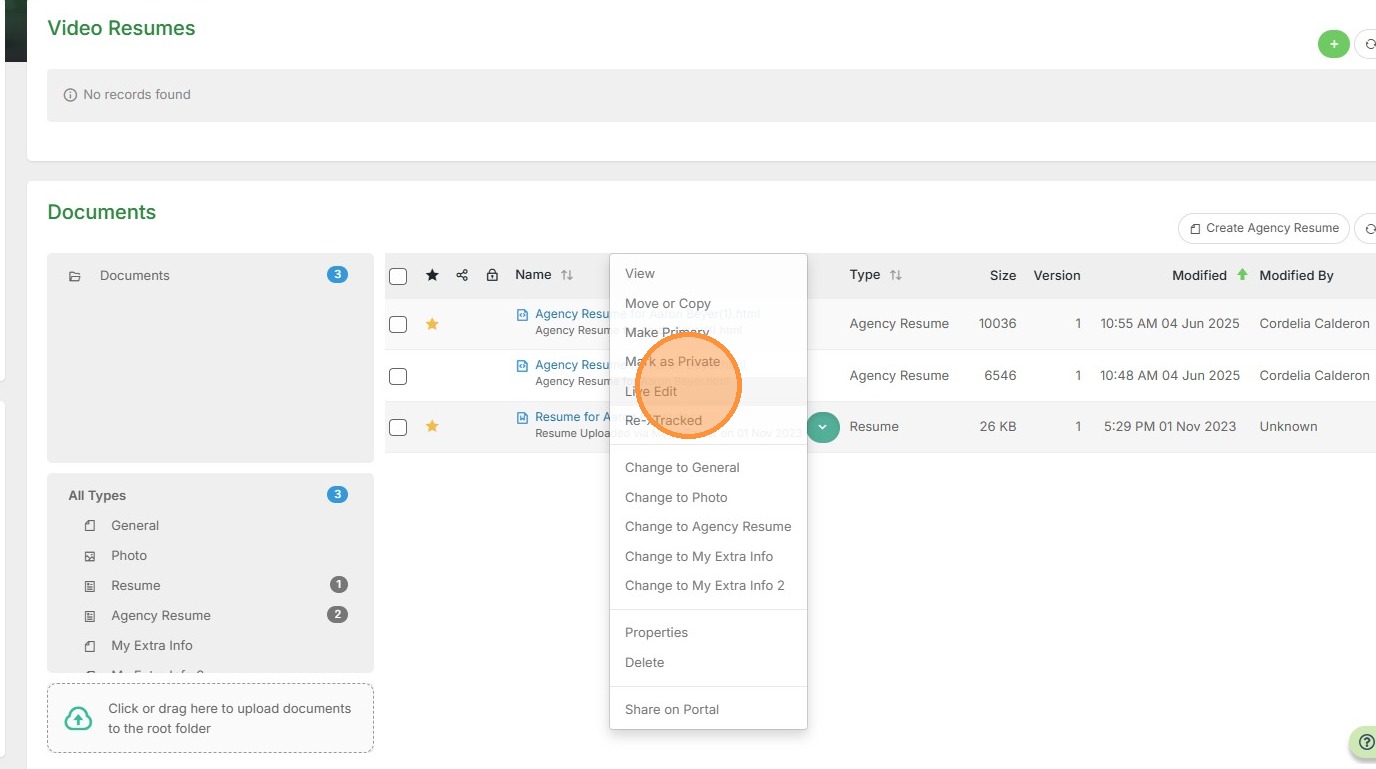Click the upload documents drop zone
This screenshot has height=769, width=1376.
pyautogui.click(x=210, y=718)
